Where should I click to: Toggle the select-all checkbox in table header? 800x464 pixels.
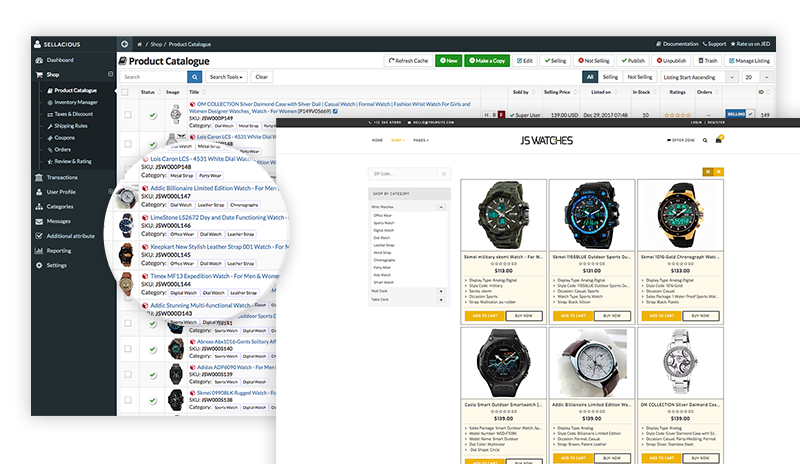pyautogui.click(x=125, y=92)
